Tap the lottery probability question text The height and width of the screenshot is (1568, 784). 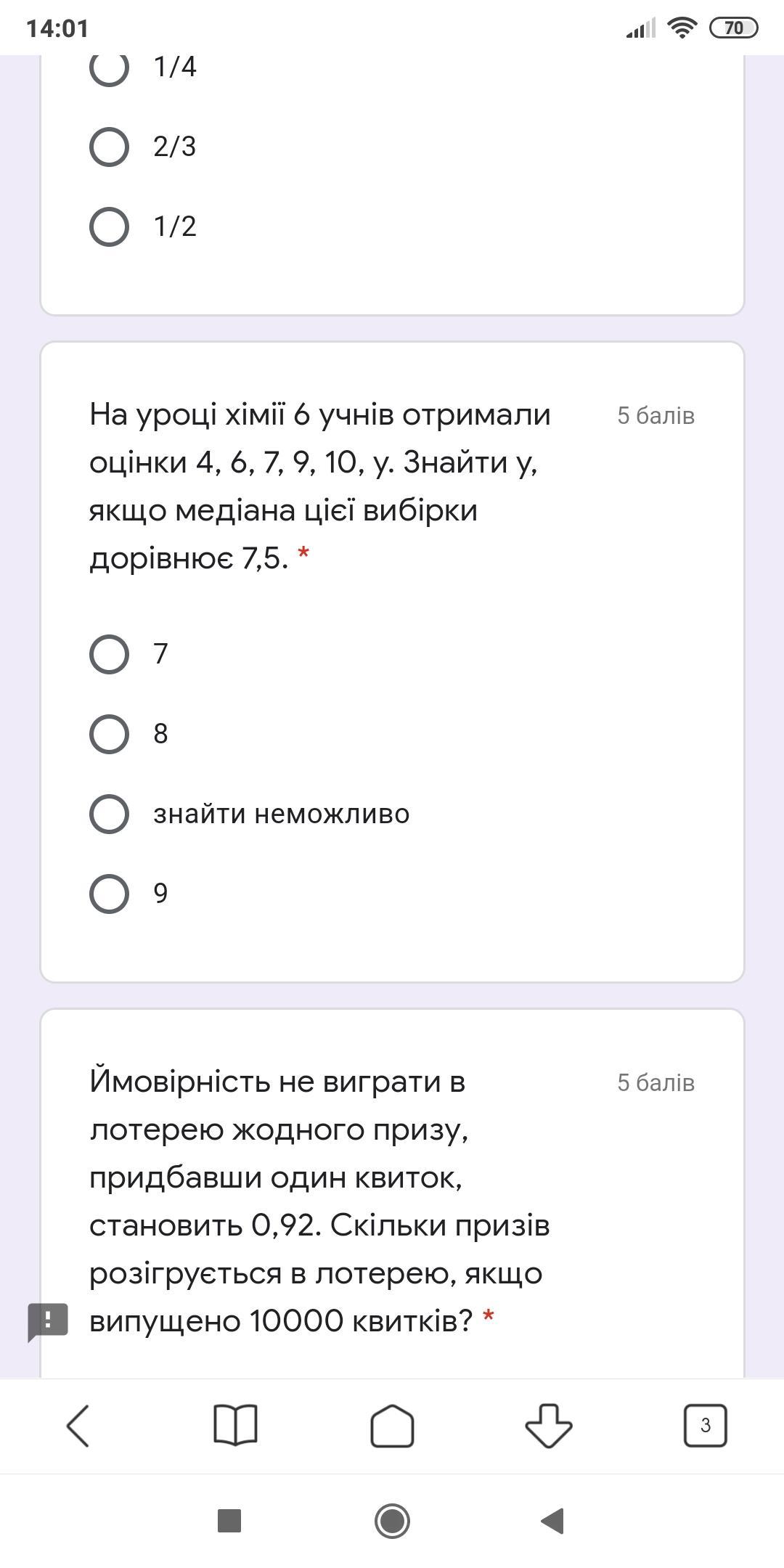click(319, 1201)
